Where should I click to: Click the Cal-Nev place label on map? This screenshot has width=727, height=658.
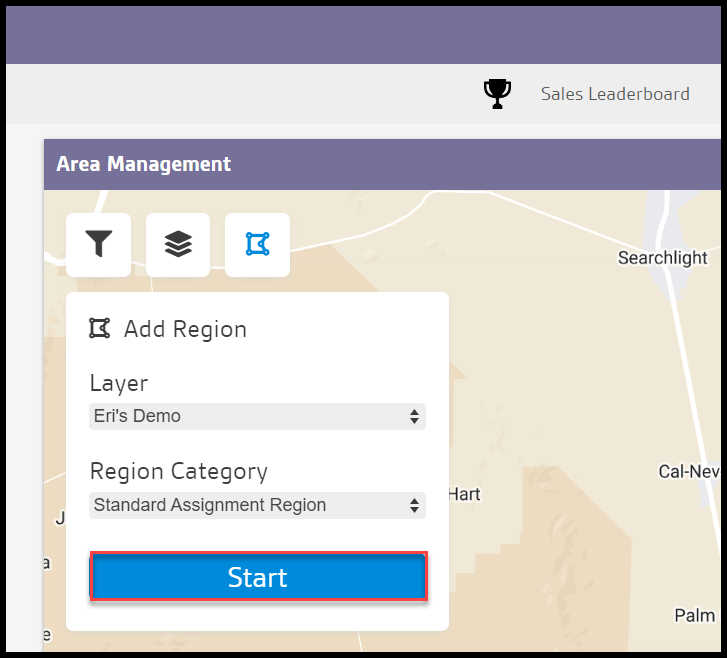(690, 471)
